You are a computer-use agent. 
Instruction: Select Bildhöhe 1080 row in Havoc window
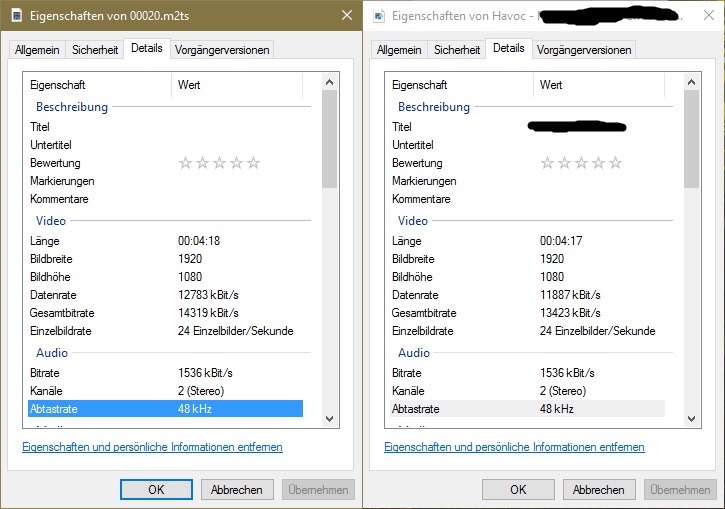(x=527, y=277)
